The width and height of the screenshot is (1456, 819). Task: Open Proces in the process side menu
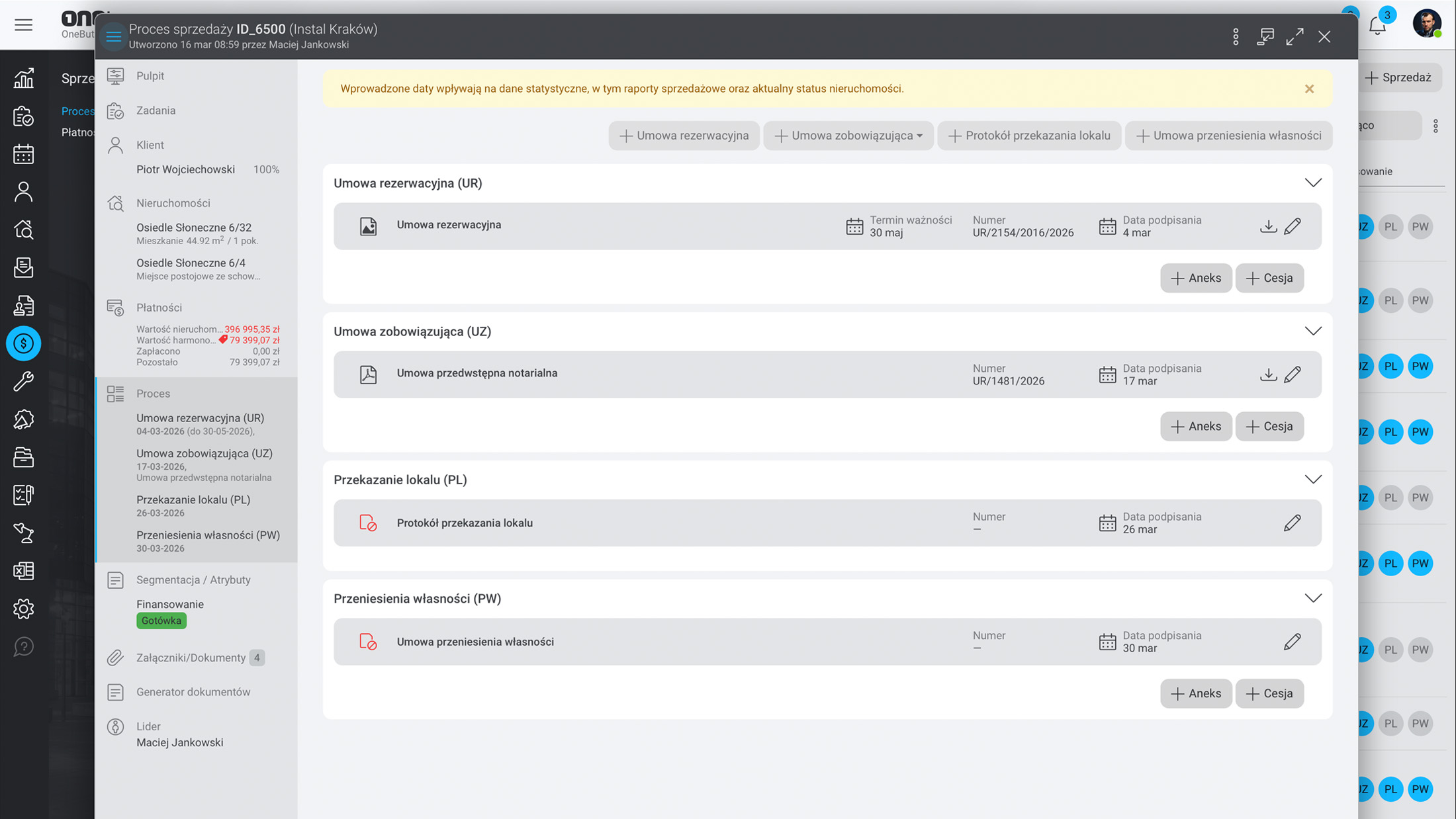point(153,394)
